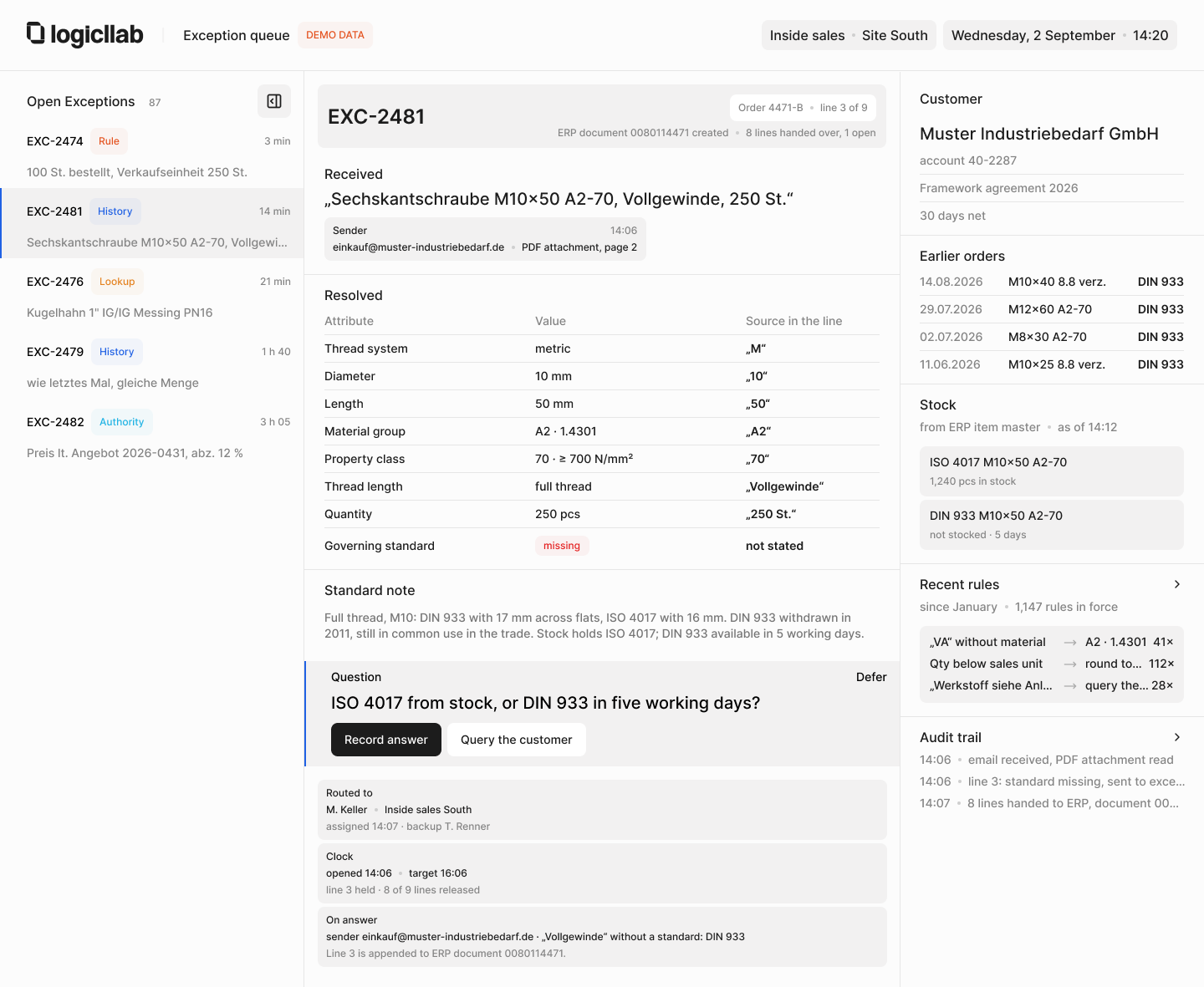Click audit entry email received, PDF attachment read
Image resolution: width=1204 pixels, height=987 pixels.
point(1052,760)
